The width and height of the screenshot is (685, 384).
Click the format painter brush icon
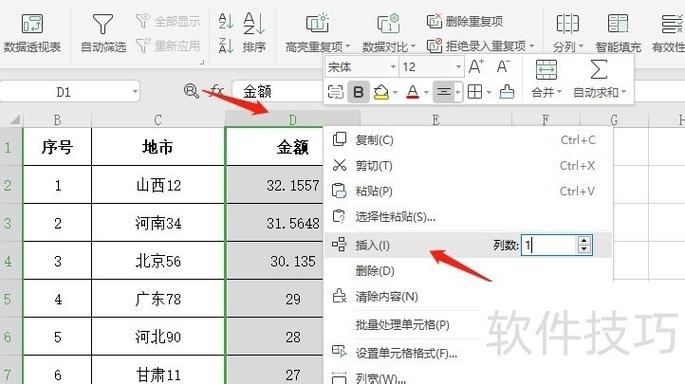[x=506, y=92]
